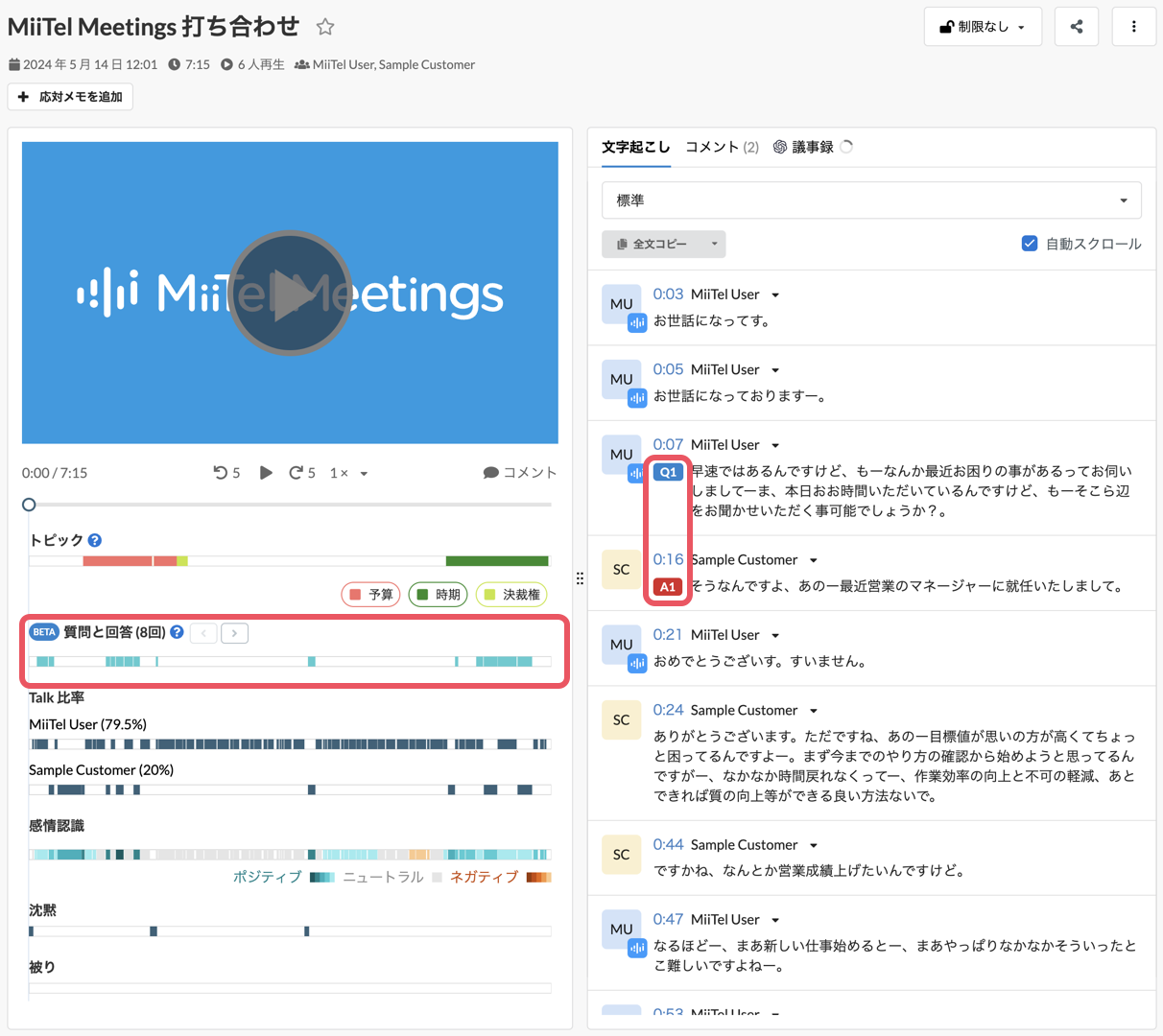Click the 質問と回答 timeline bar
The height and width of the screenshot is (1036, 1163).
290,662
